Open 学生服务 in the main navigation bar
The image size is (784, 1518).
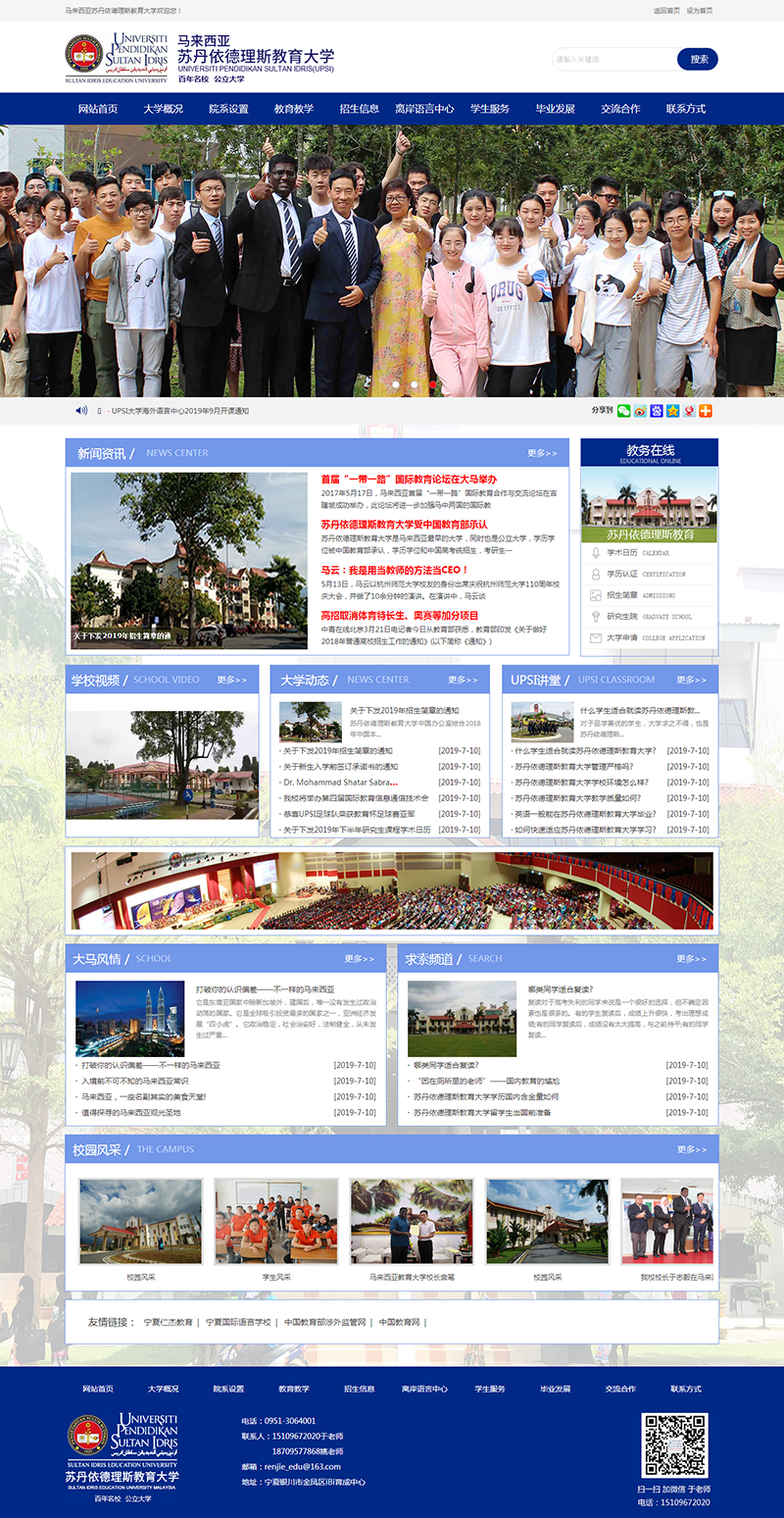click(490, 109)
